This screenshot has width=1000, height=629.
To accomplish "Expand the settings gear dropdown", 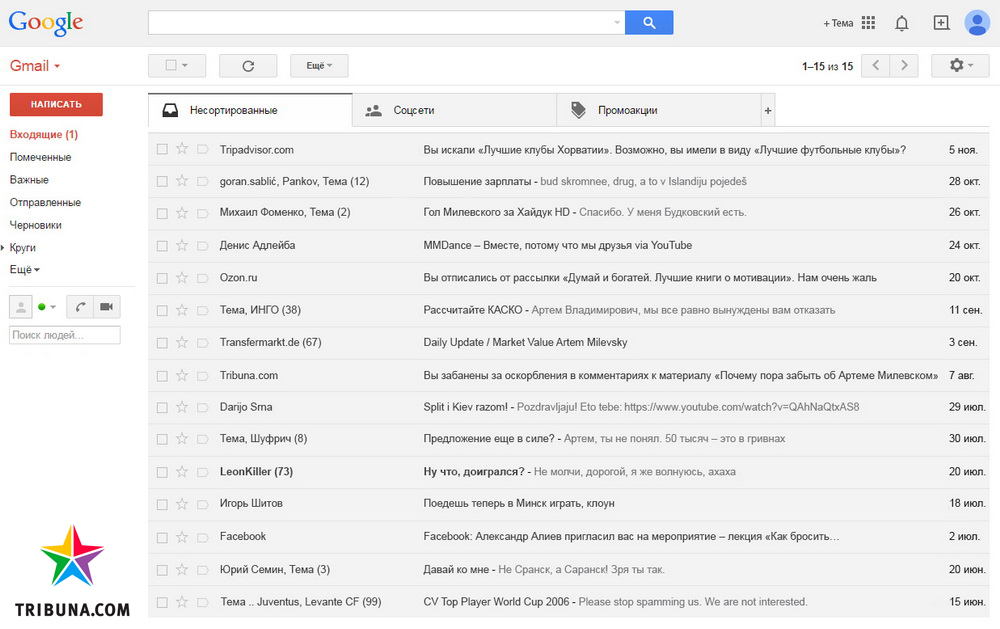I will click(x=960, y=66).
